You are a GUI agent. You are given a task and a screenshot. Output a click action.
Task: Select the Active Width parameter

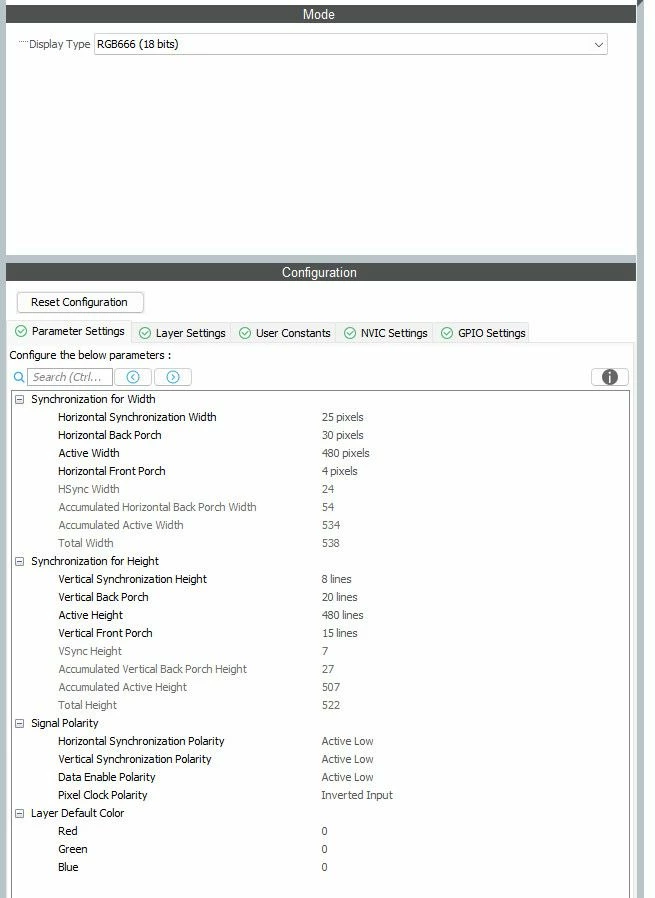pos(321,453)
